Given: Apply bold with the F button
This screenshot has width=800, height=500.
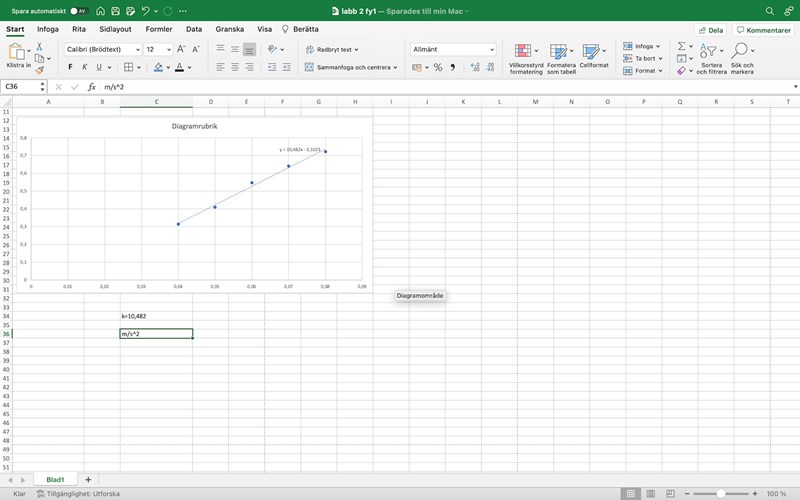Looking at the screenshot, I should [70, 67].
